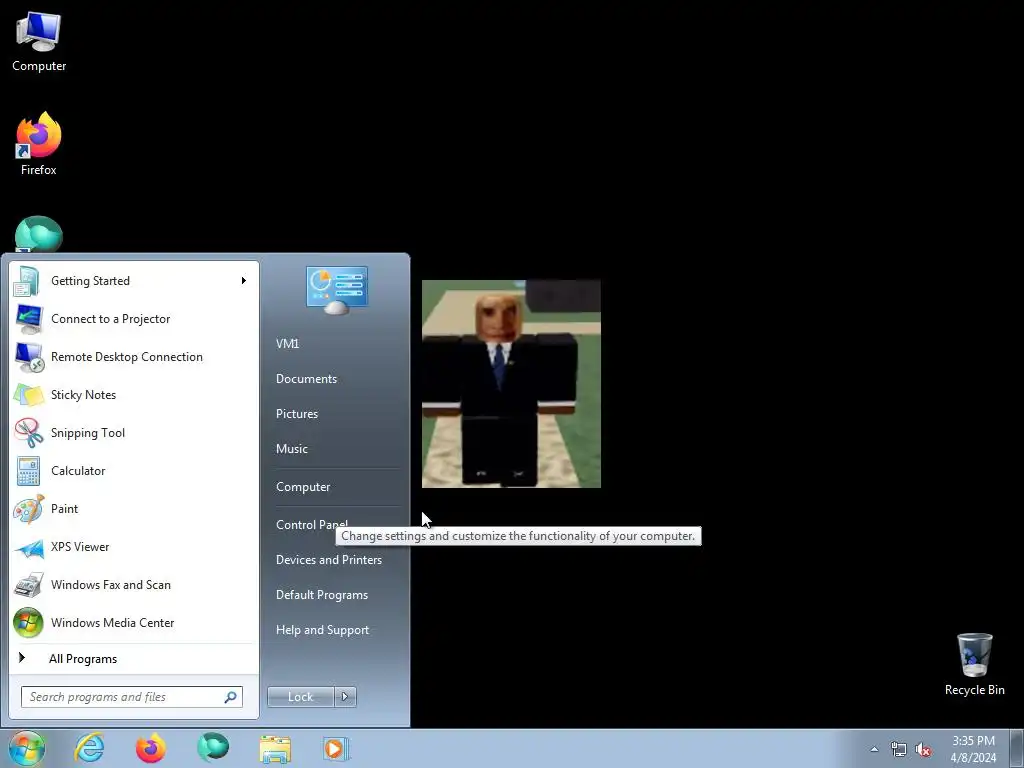Screen dimensions: 1024x768
Task: Click the 'Sticky Notes' label text
Action: coord(83,394)
